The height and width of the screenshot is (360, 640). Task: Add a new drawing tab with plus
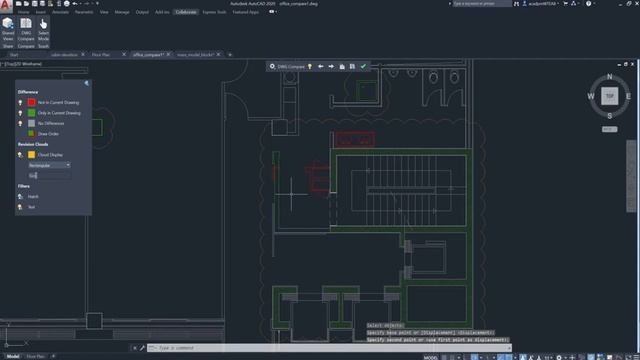(x=230, y=54)
